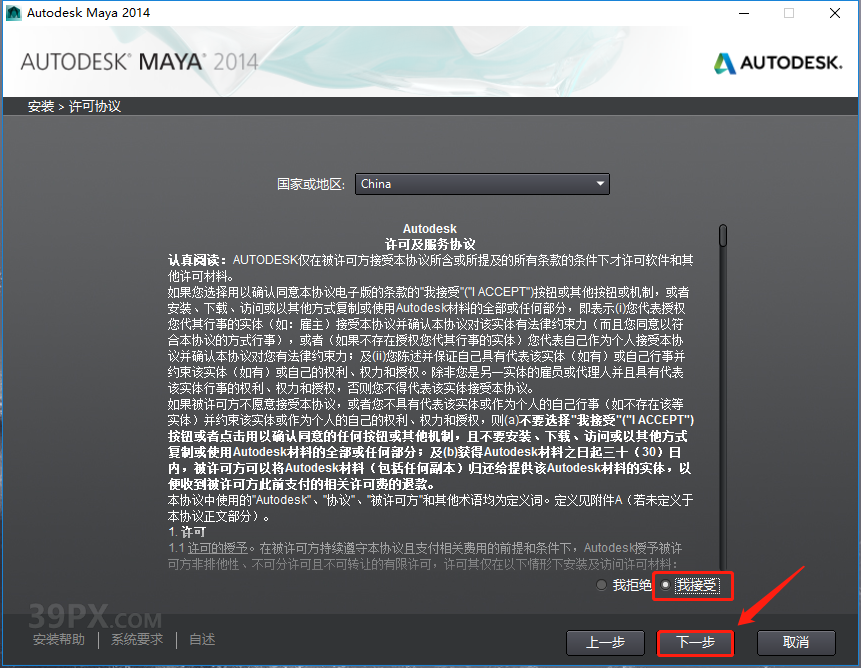Screen dimensions: 861x668
Task: Select the 我接受 (I accept) radio button
Action: (x=667, y=586)
